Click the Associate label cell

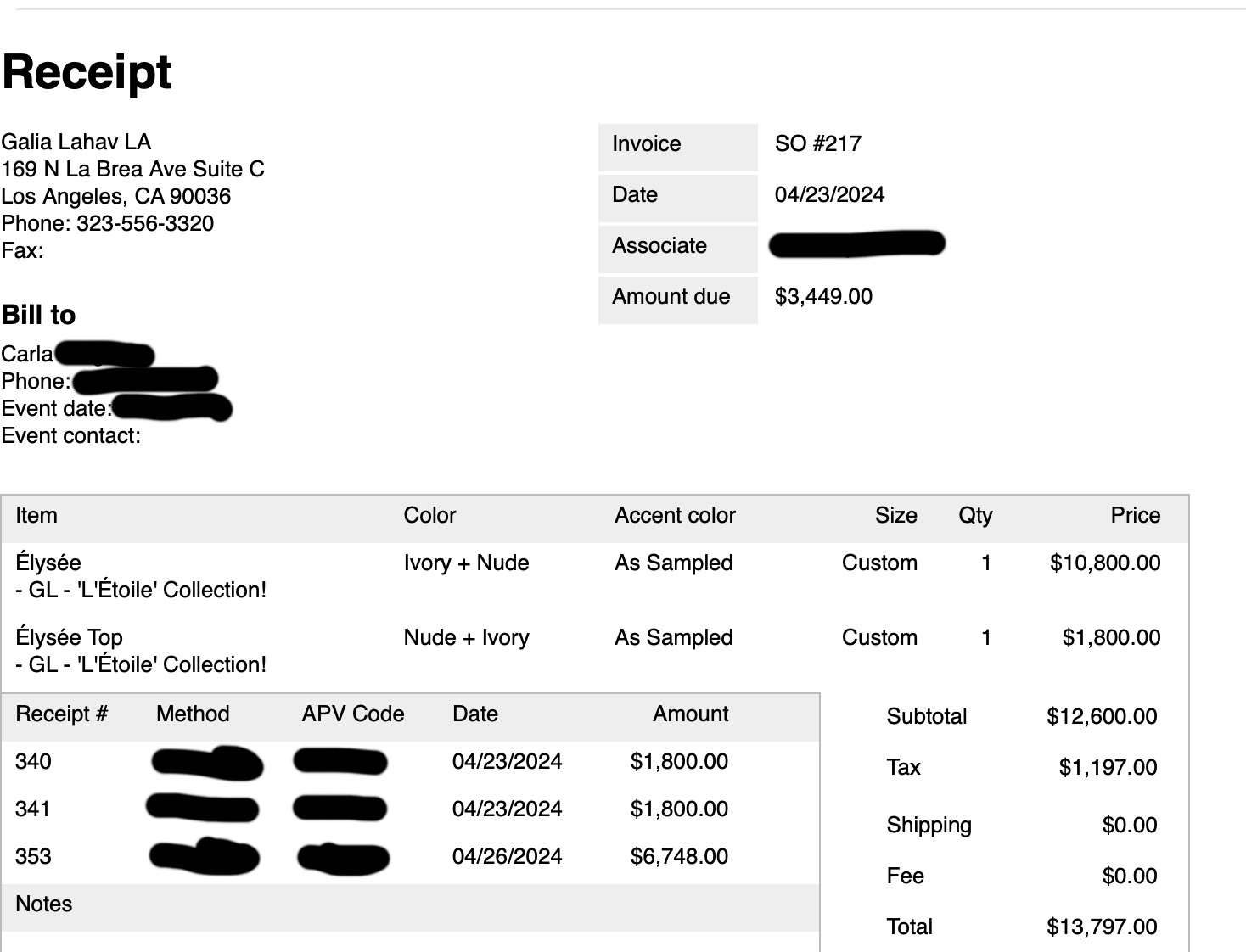(x=677, y=249)
